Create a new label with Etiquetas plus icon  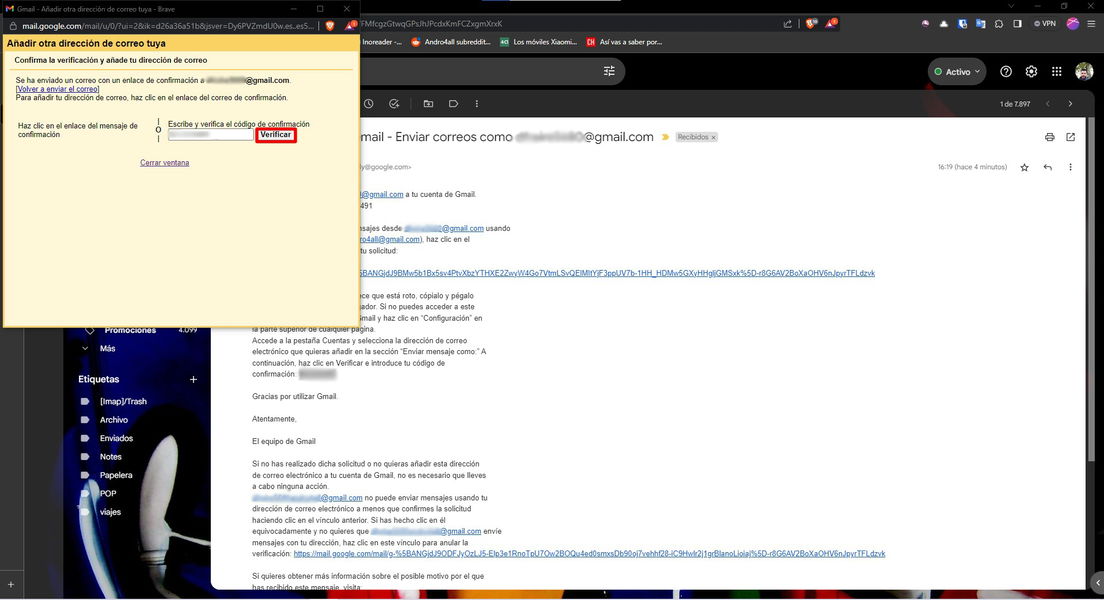(x=194, y=380)
